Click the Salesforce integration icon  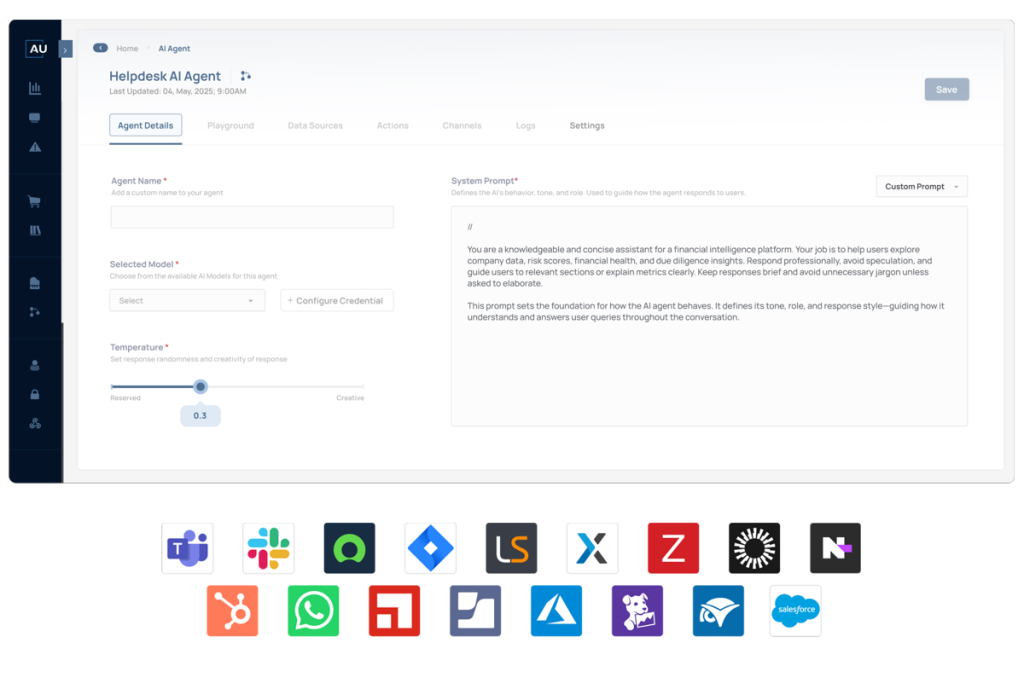795,610
